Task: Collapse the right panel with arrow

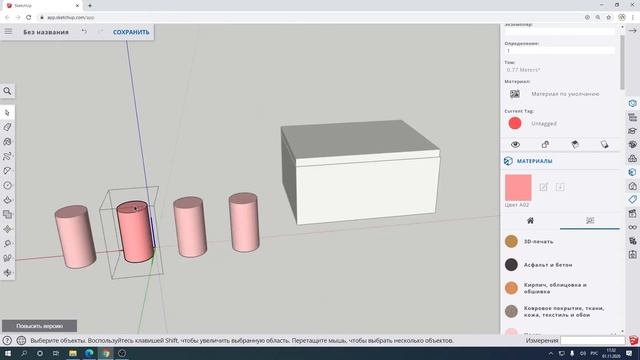Action: pos(632,31)
